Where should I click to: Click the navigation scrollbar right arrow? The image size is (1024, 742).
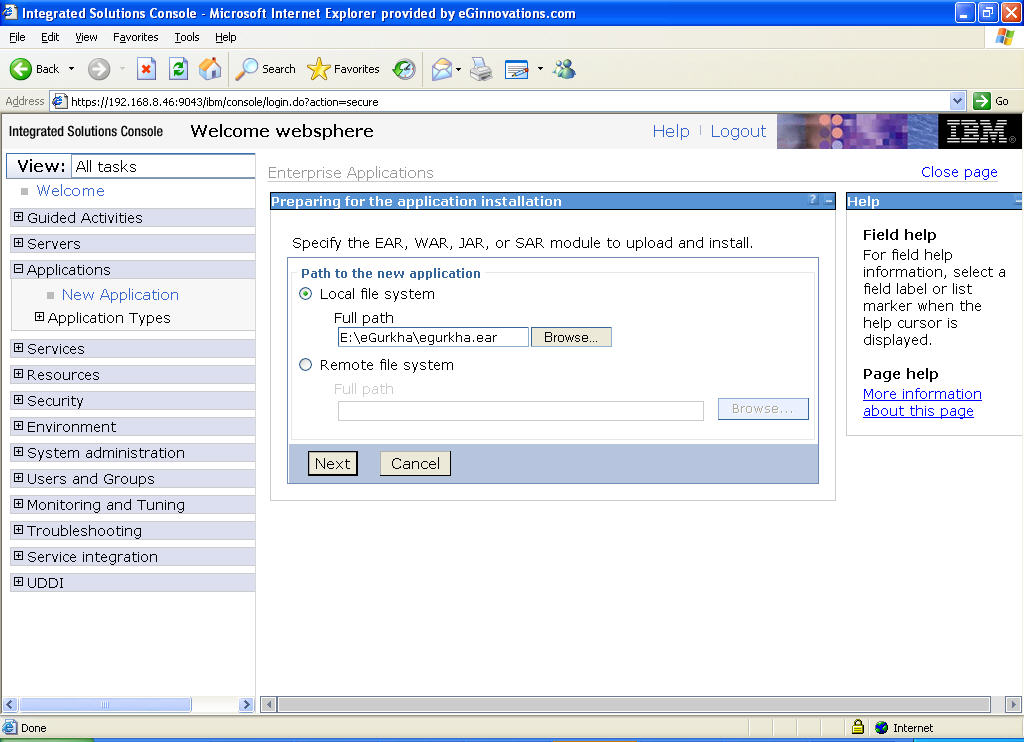(x=246, y=704)
